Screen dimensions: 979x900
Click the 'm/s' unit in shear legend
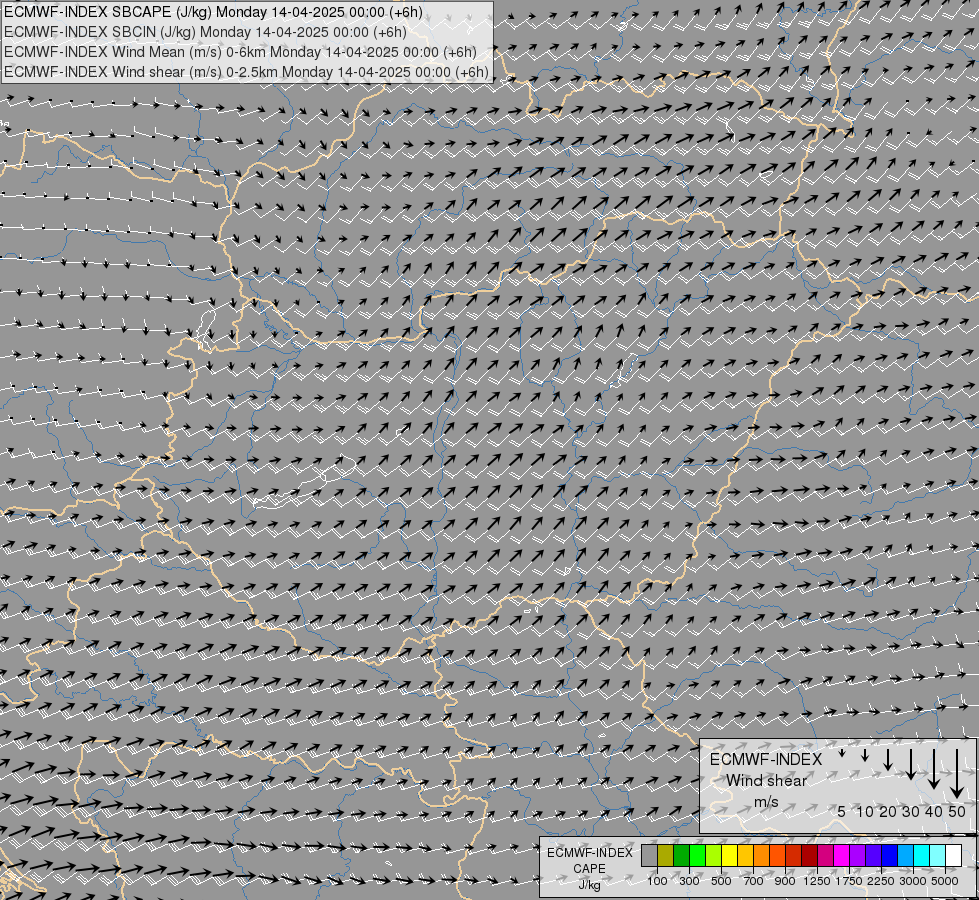(766, 802)
